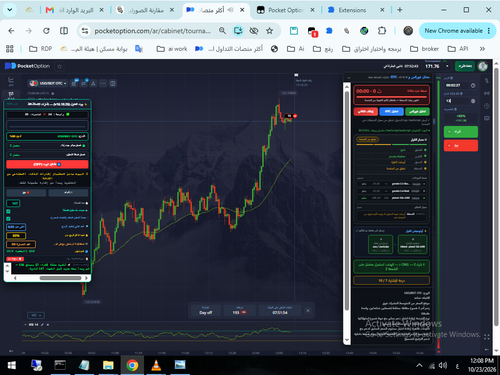Open the Chrome apps grid shortcut
Image resolution: width=500 pixels, height=375 pixels.
(x=10, y=49)
